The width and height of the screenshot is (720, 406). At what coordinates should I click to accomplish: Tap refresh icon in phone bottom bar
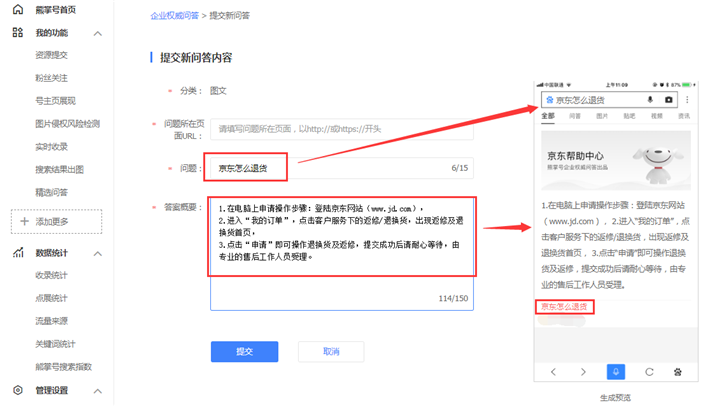(649, 372)
